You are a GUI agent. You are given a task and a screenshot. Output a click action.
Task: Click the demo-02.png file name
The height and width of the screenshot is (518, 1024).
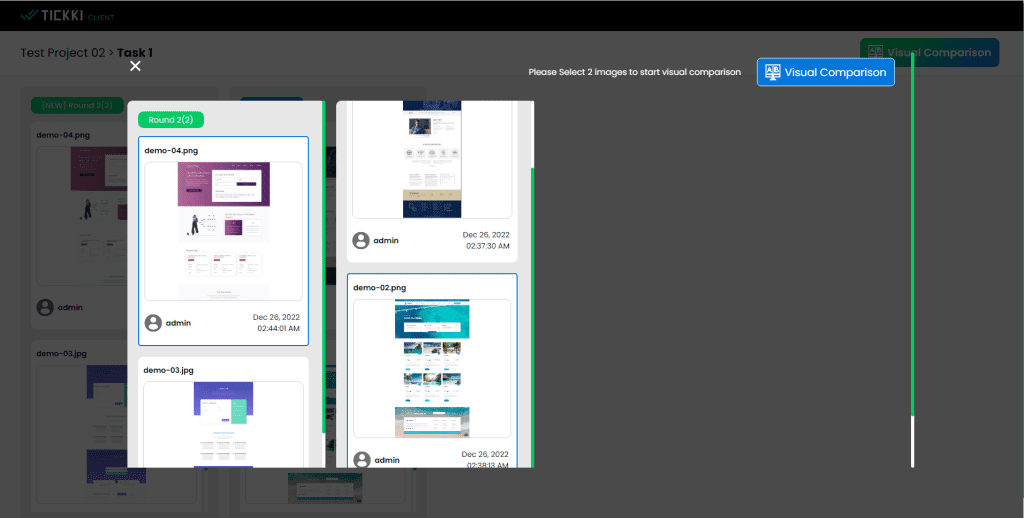380,287
